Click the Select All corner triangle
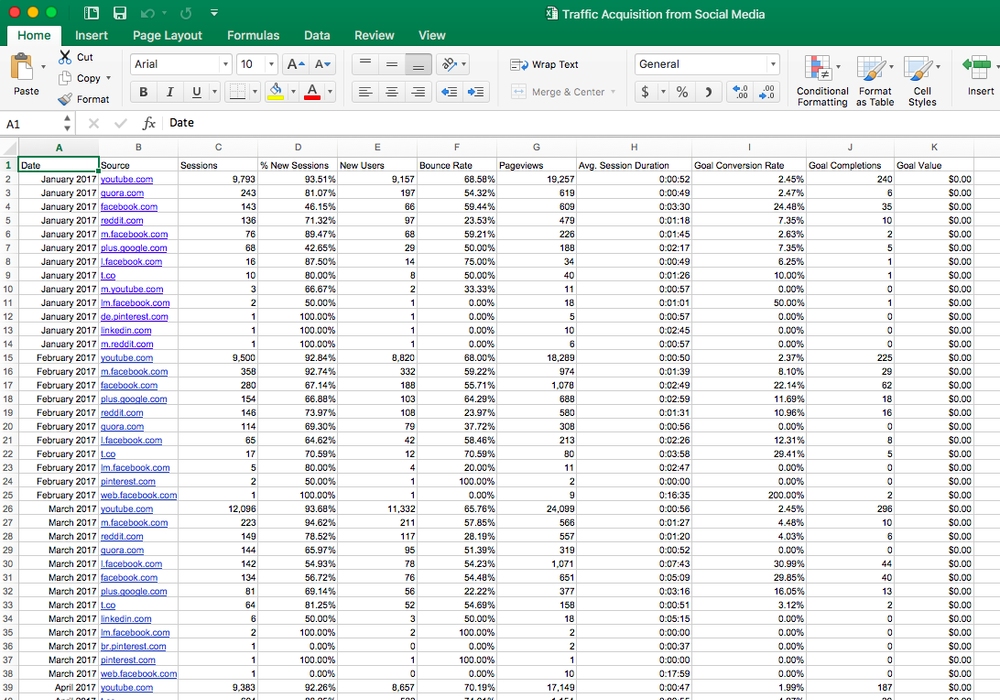This screenshot has width=1000, height=700. click(x=9, y=148)
